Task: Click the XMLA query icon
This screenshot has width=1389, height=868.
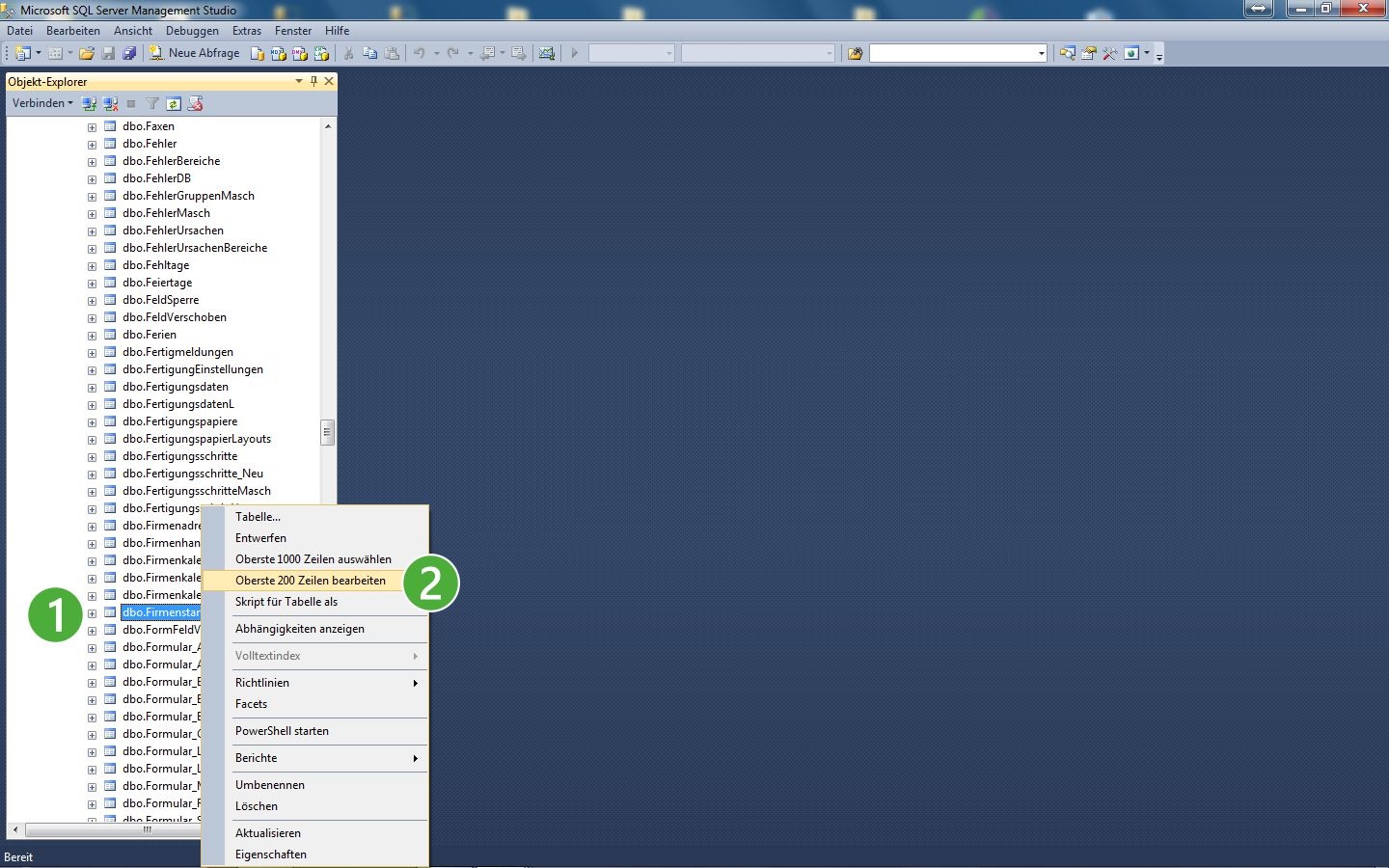Action: [321, 53]
